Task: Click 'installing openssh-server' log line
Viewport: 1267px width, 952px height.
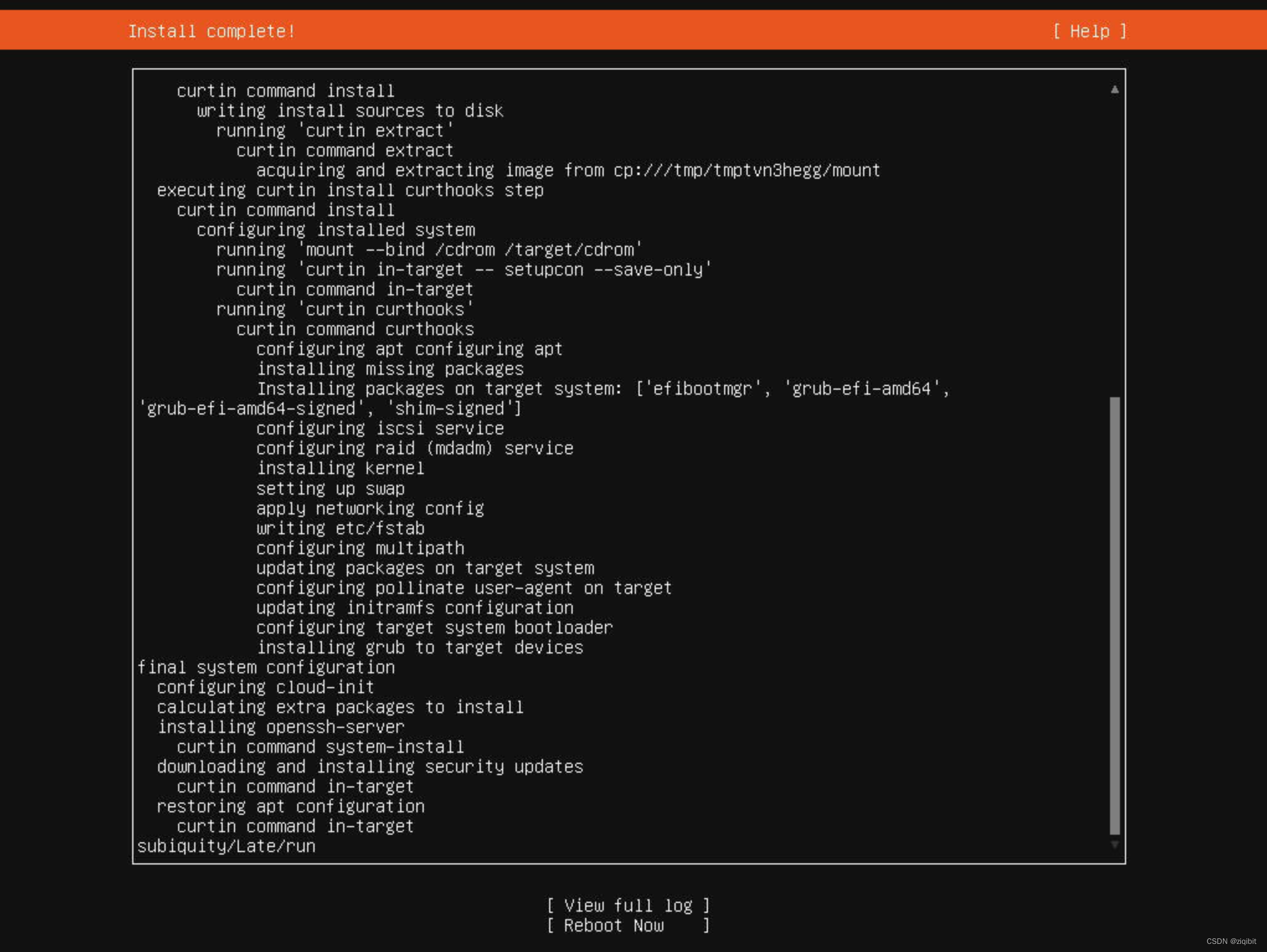Action: click(280, 727)
